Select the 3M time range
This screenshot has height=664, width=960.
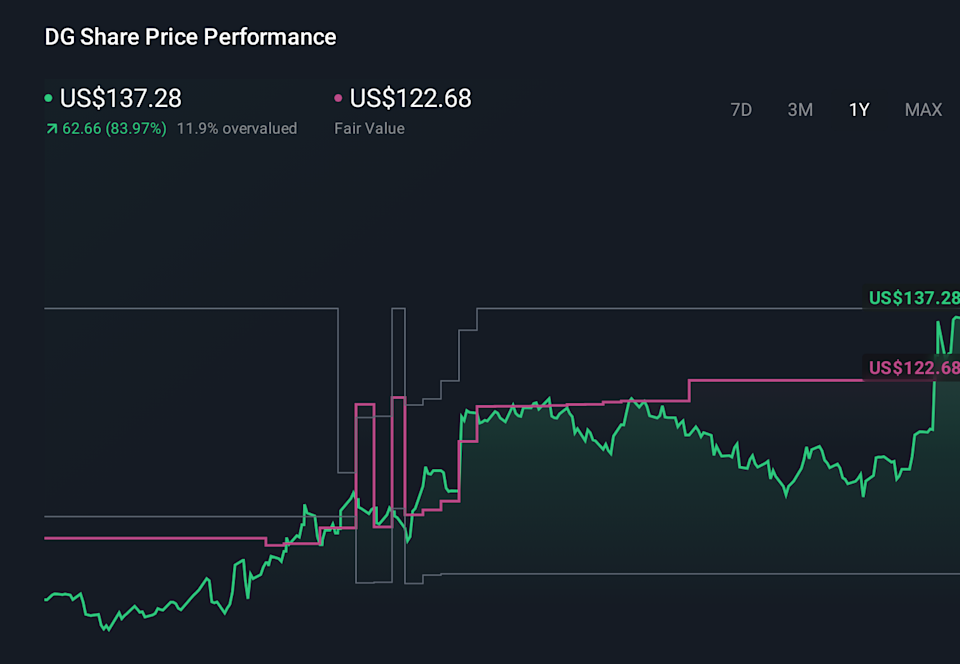pyautogui.click(x=800, y=110)
